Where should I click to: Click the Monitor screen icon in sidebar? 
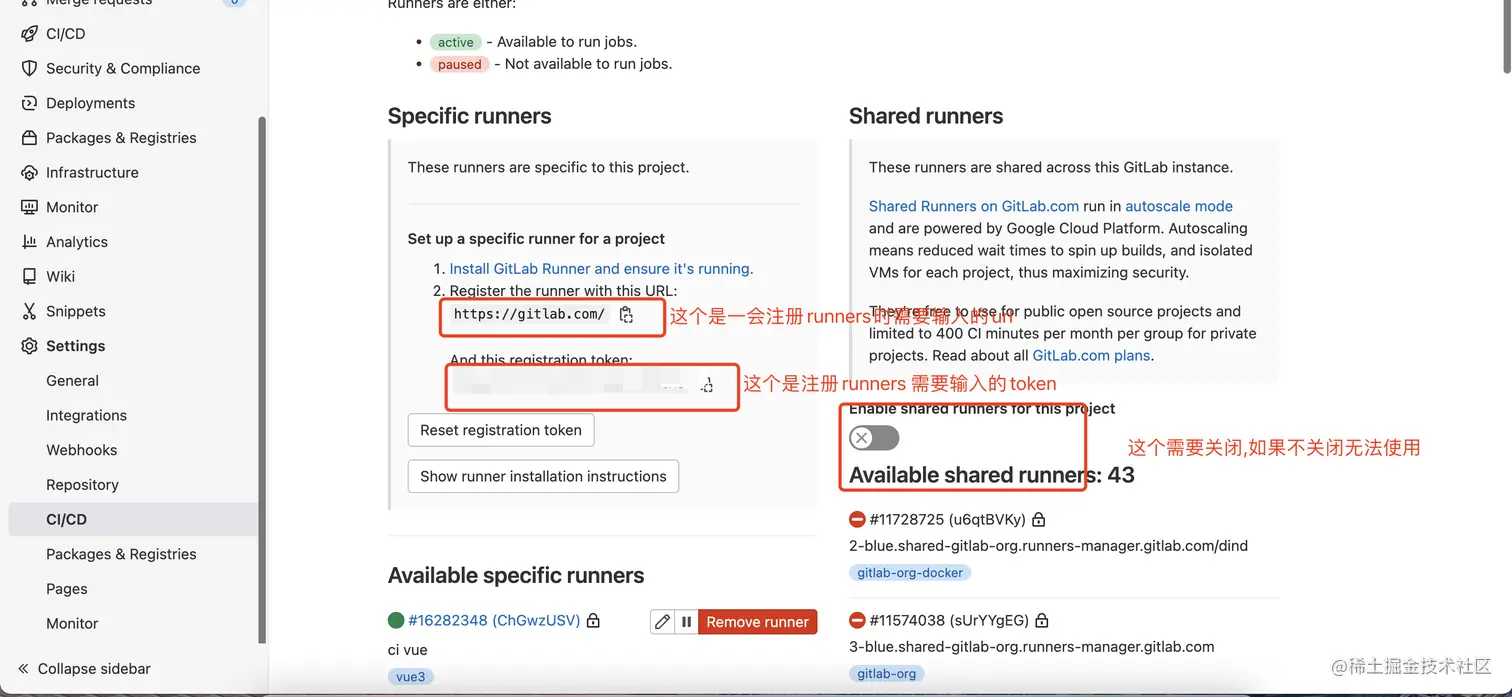29,207
